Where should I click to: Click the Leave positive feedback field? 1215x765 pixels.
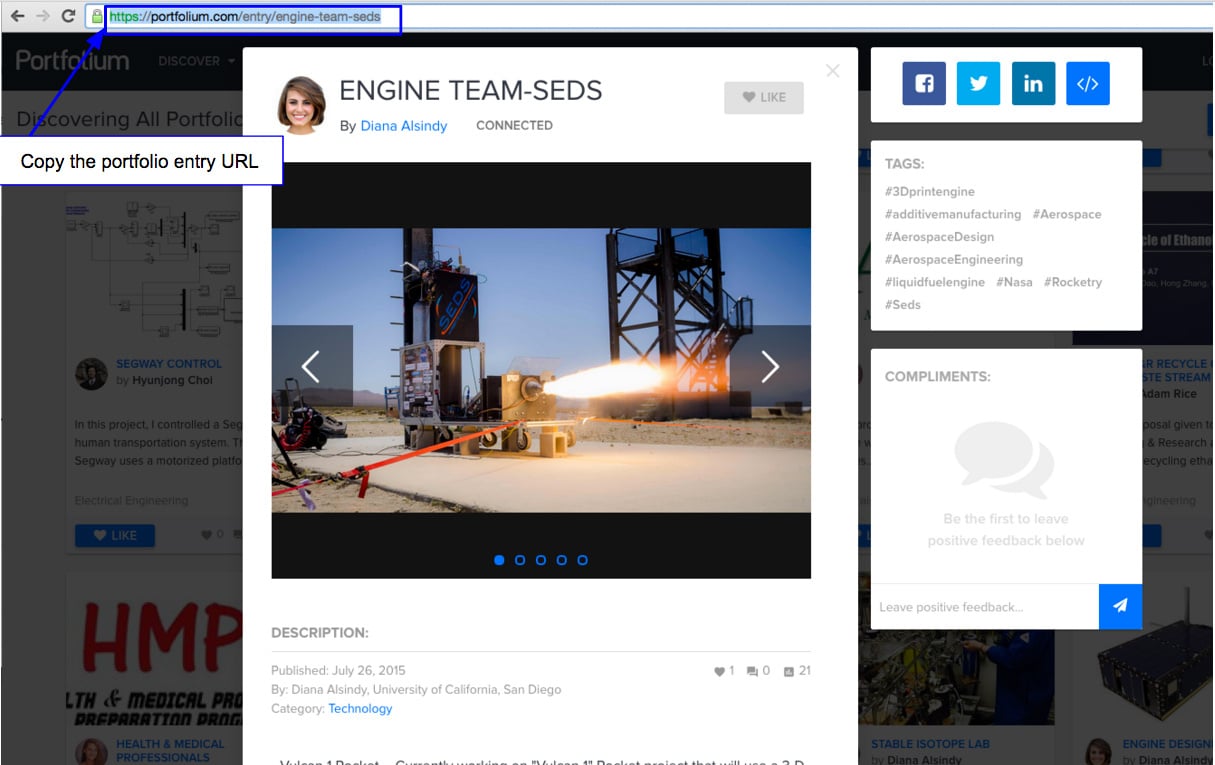tap(985, 607)
